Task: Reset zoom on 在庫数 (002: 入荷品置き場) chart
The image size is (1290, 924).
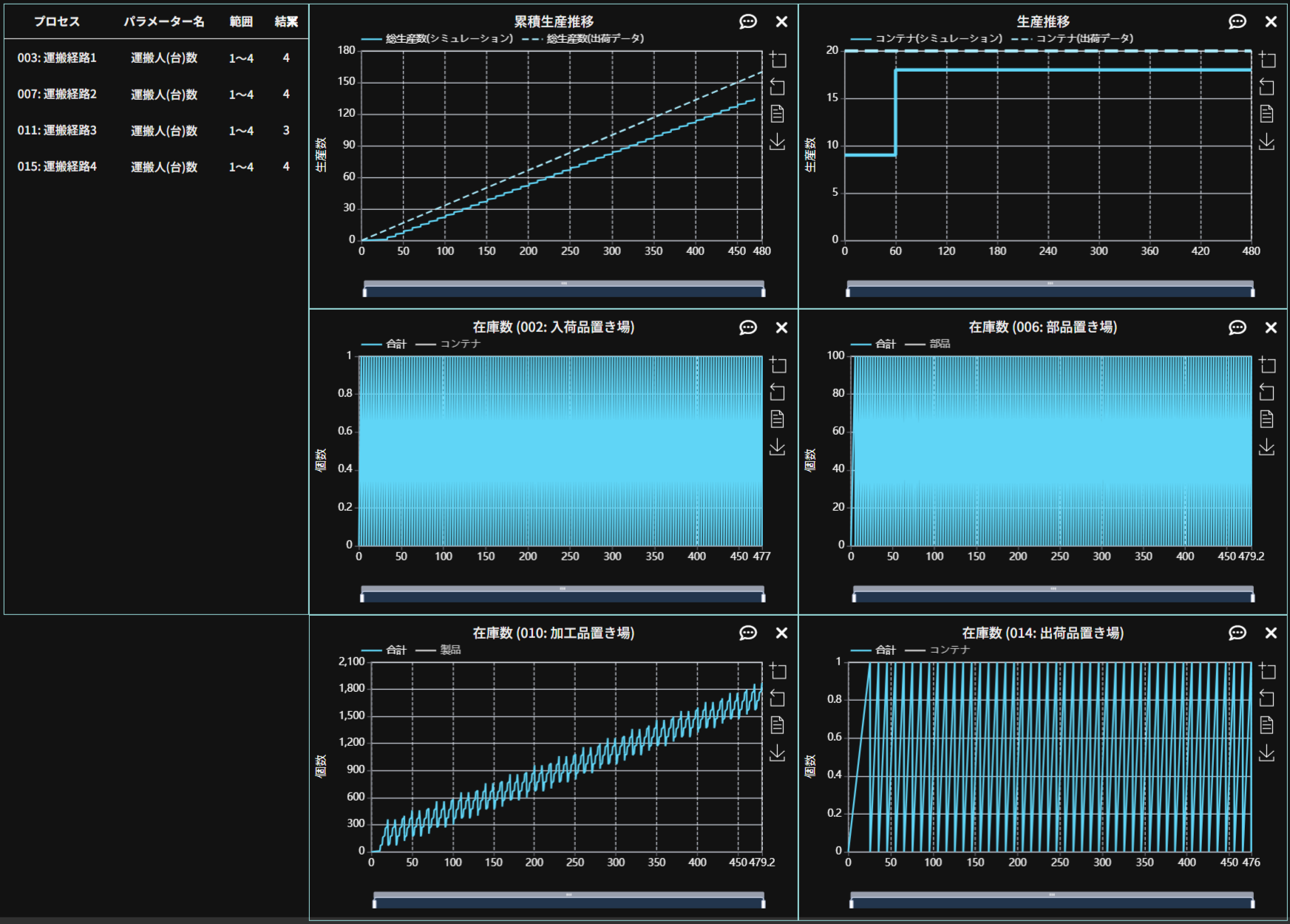Action: click(x=777, y=392)
